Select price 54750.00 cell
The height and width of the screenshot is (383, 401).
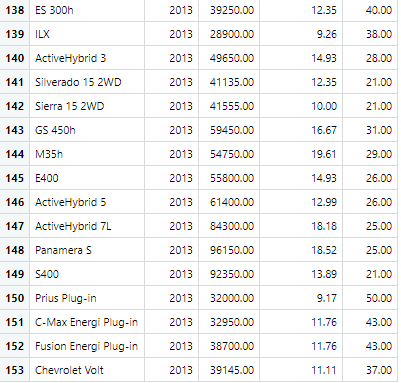pos(229,154)
